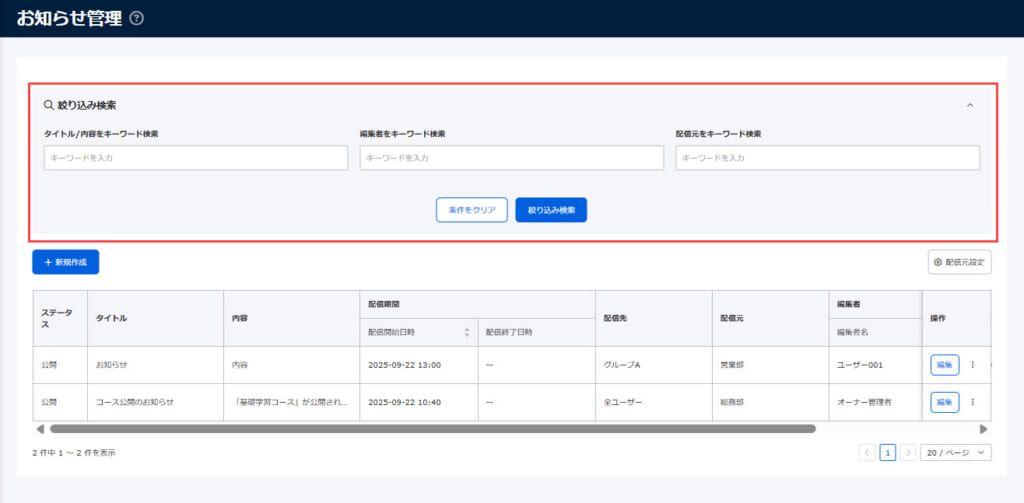Screen dimensions: 1024x503
Task: Open more options for the お知らせ row
Action: (x=972, y=365)
